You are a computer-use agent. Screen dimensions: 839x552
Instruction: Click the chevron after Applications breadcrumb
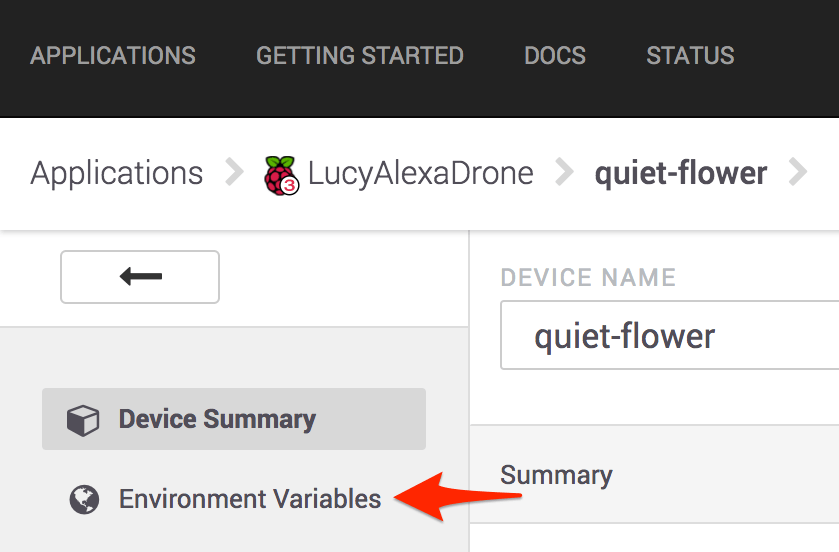pyautogui.click(x=234, y=173)
